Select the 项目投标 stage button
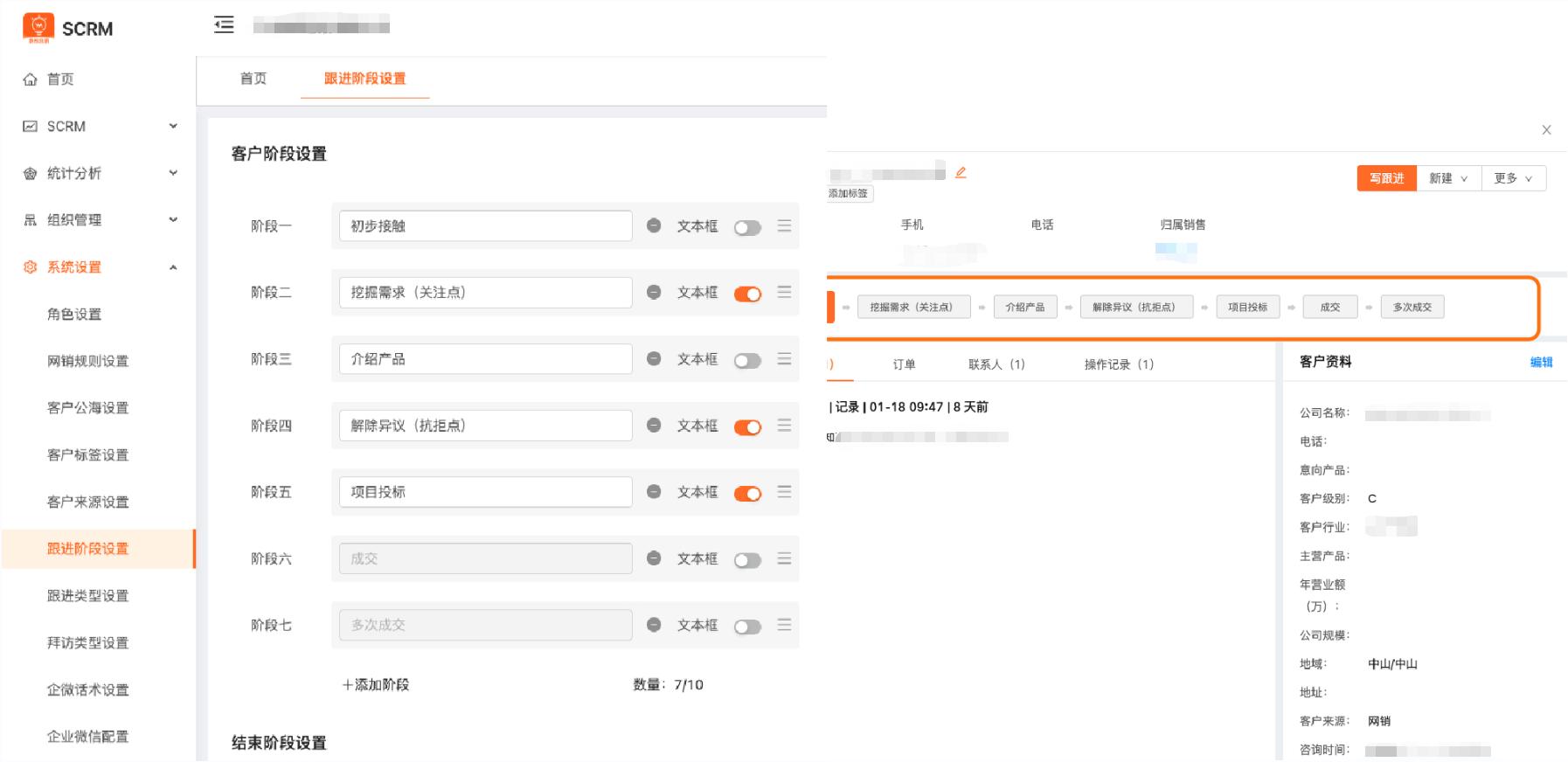The width and height of the screenshot is (1568, 762). tap(1247, 308)
